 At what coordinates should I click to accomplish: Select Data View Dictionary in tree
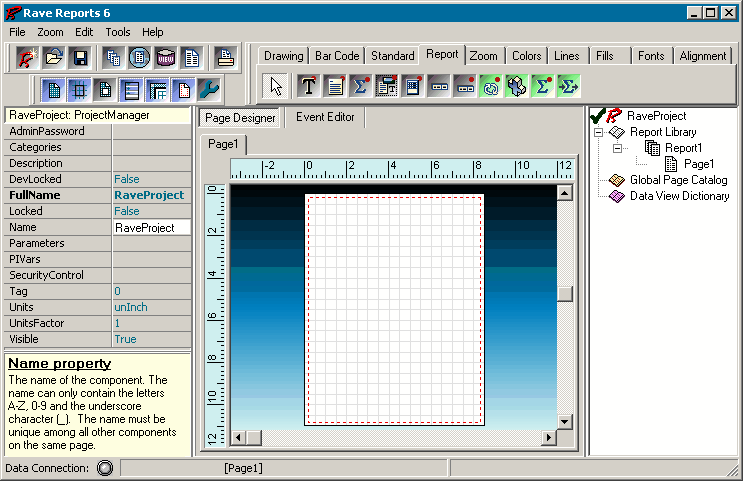click(x=680, y=196)
